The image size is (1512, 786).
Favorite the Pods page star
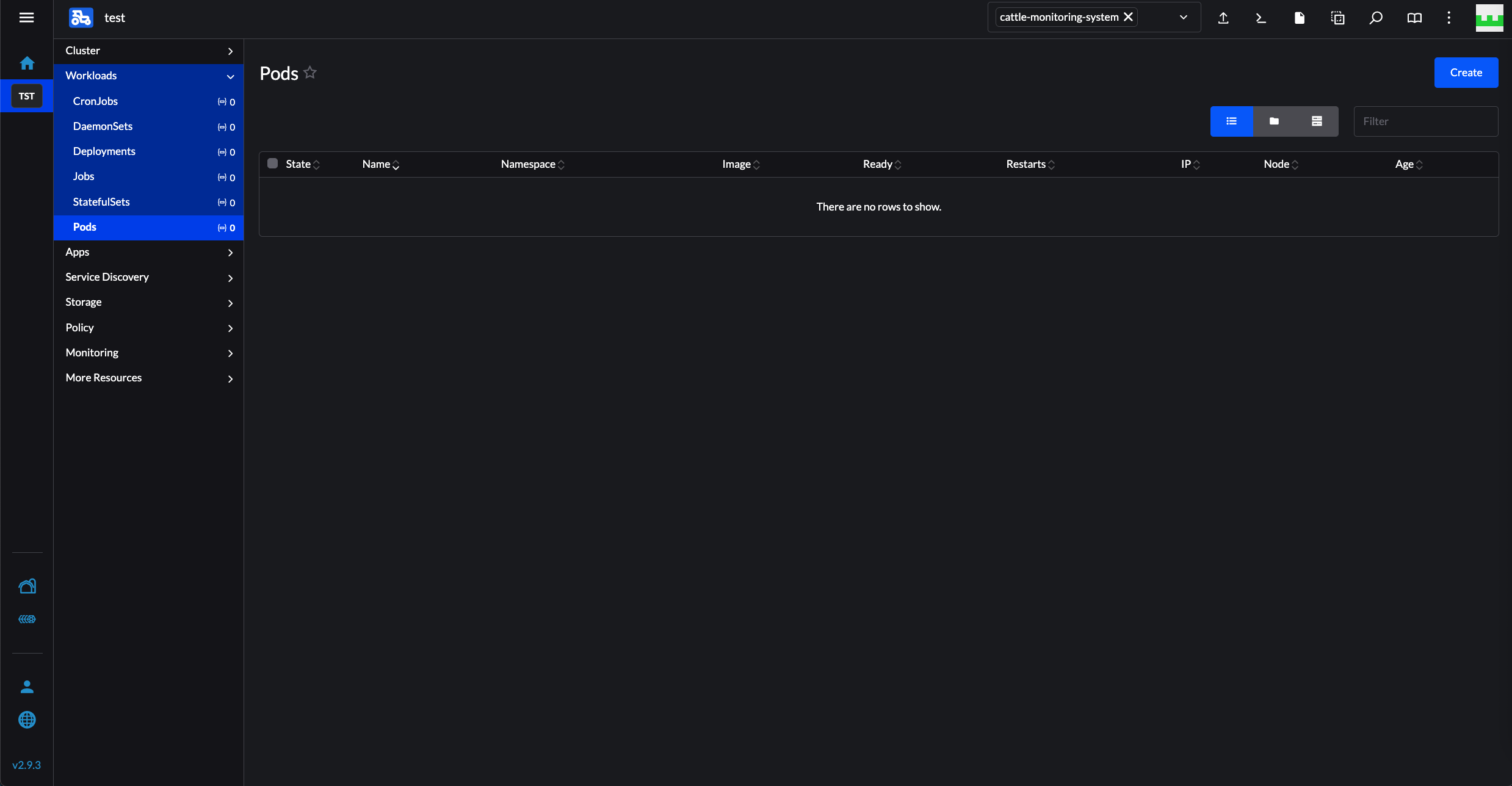coord(310,73)
